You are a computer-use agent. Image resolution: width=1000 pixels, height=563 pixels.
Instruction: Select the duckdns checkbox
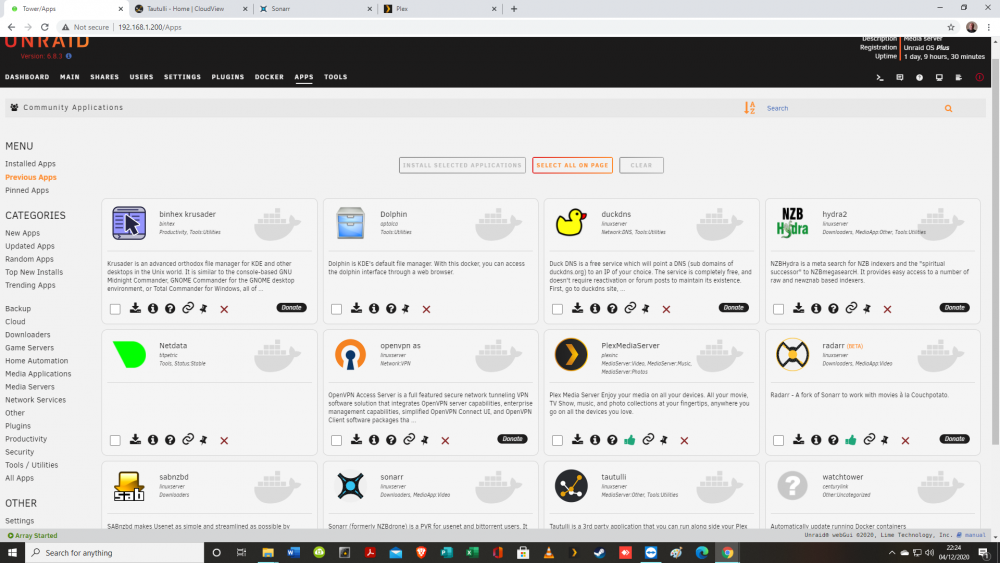click(557, 309)
